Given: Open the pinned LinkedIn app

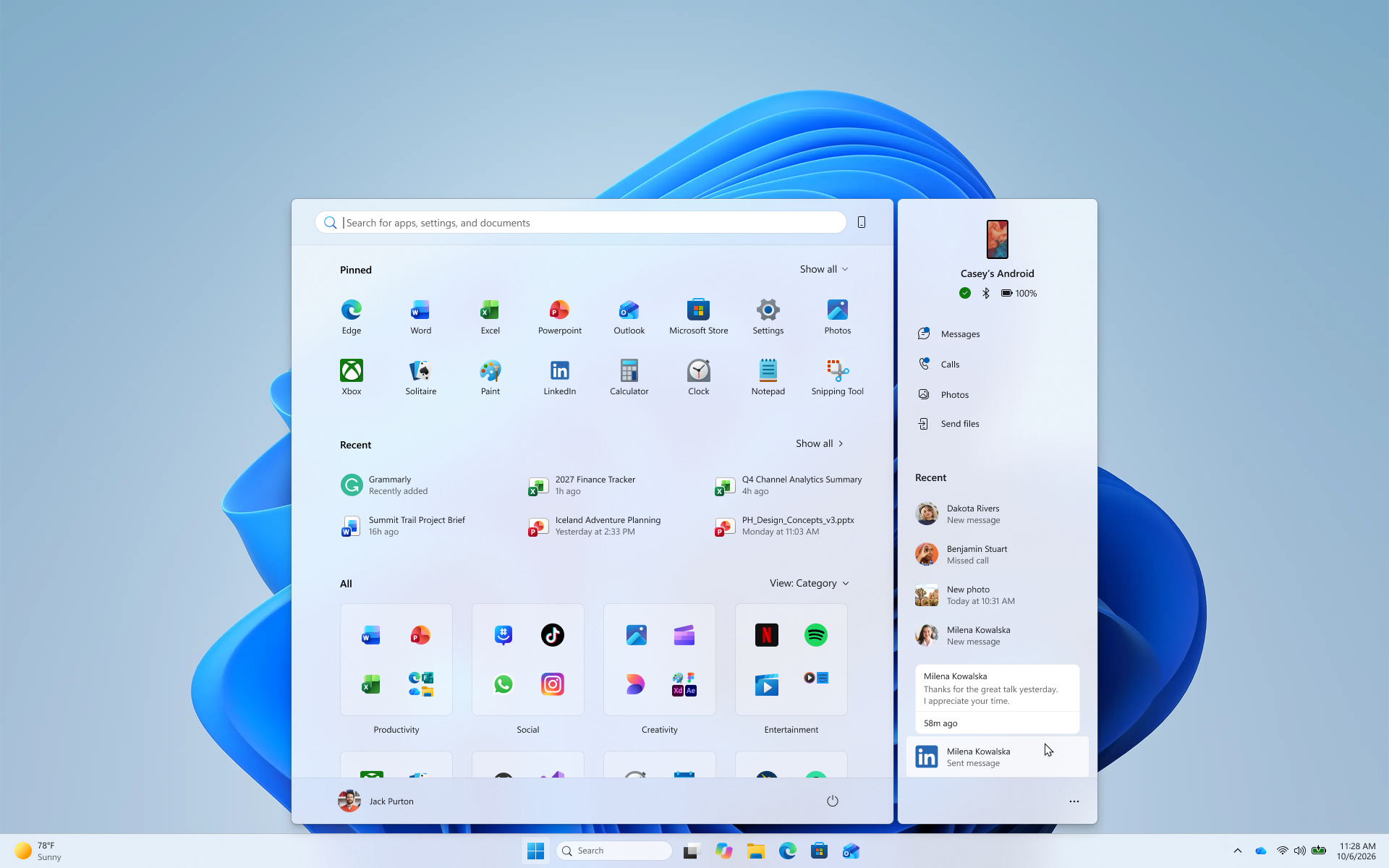Looking at the screenshot, I should coord(560,378).
